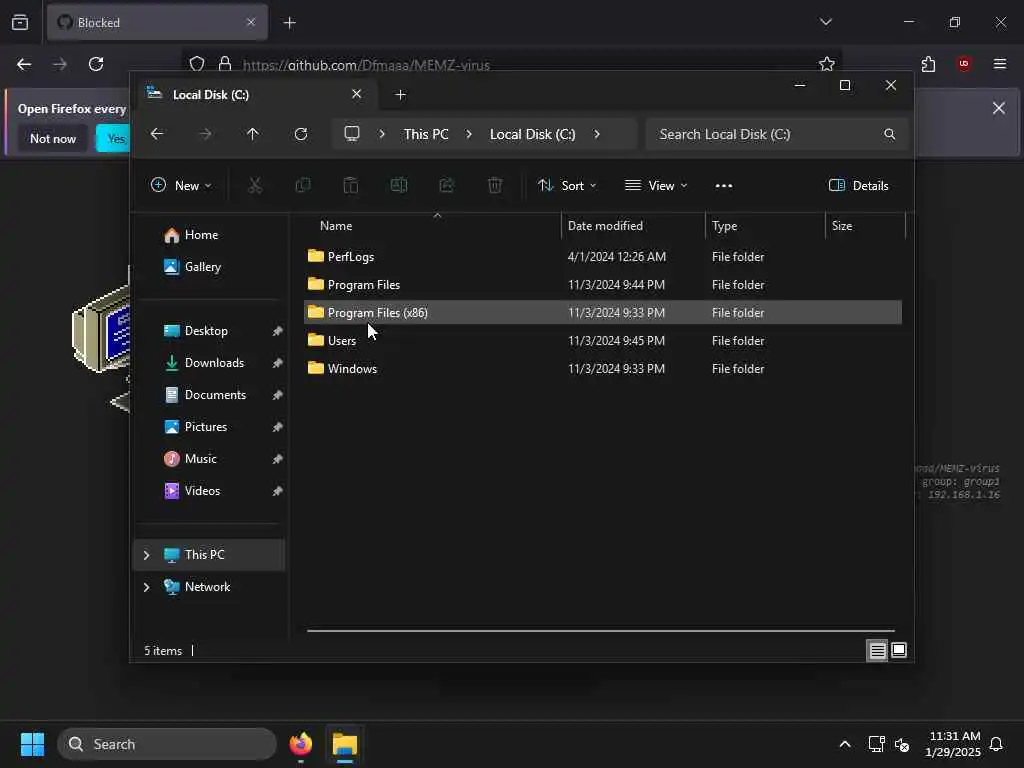Refresh the Local Disk (C:) folder view
The image size is (1024, 768).
click(x=301, y=134)
